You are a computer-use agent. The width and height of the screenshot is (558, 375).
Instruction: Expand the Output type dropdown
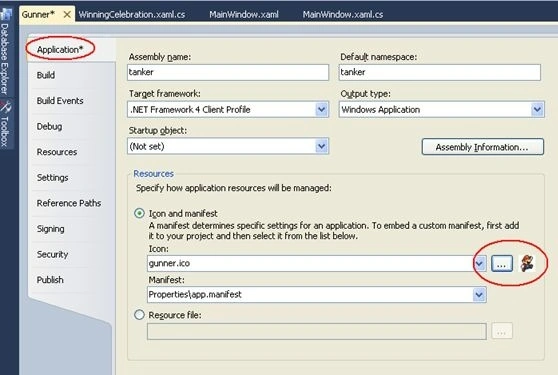click(537, 109)
